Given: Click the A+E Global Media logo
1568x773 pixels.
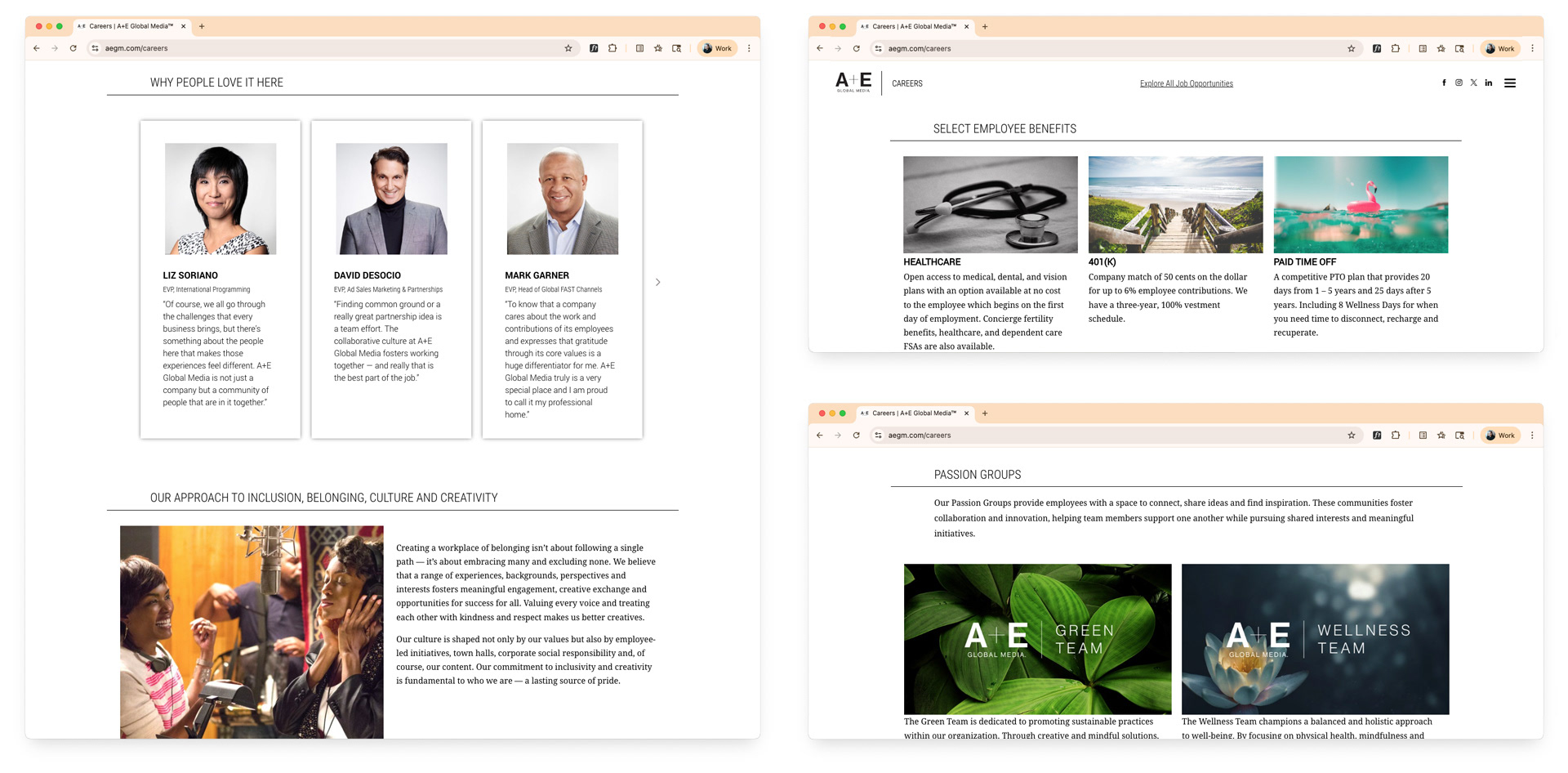Looking at the screenshot, I should pos(853,82).
